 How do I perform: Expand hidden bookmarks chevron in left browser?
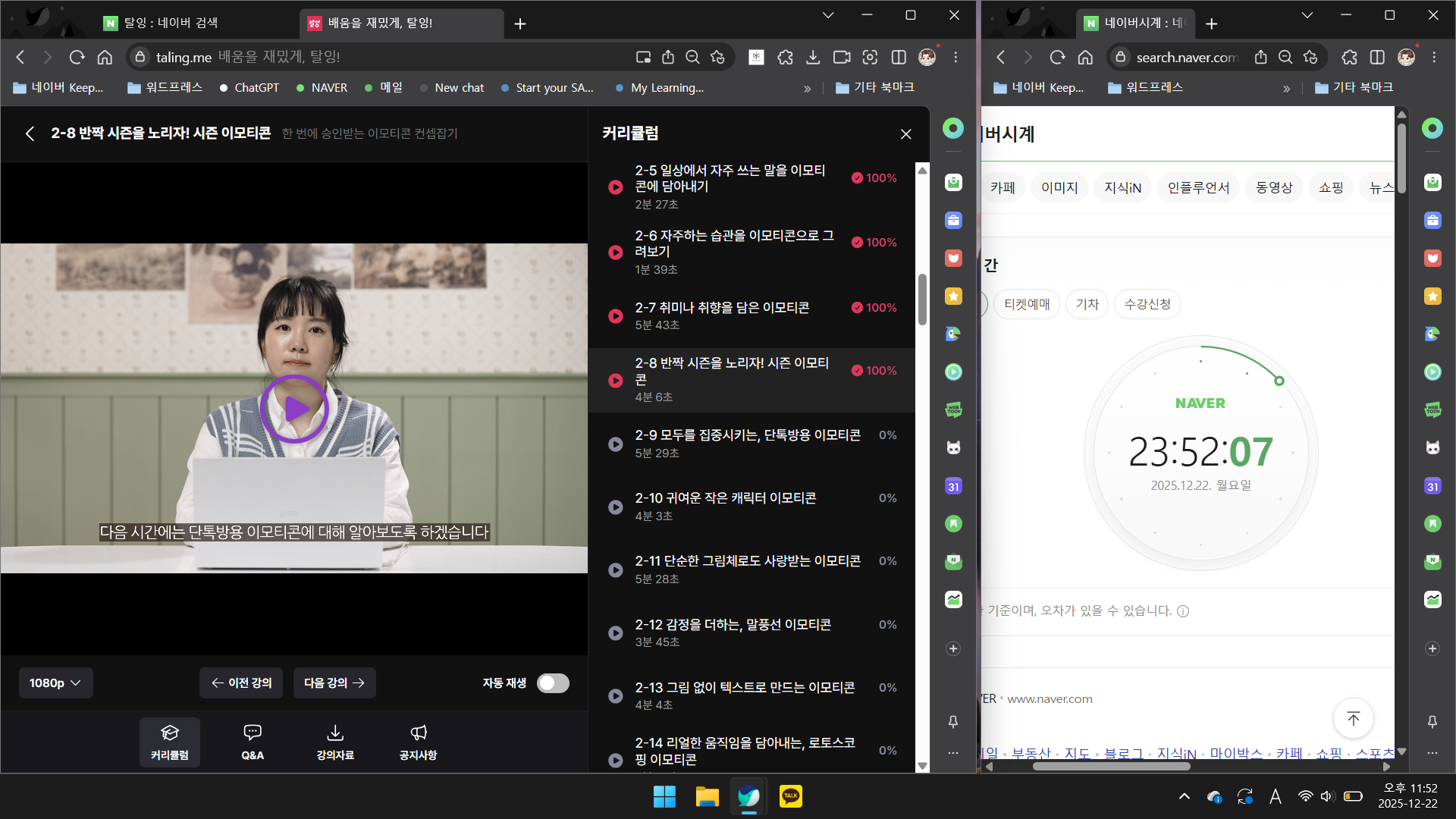[807, 88]
